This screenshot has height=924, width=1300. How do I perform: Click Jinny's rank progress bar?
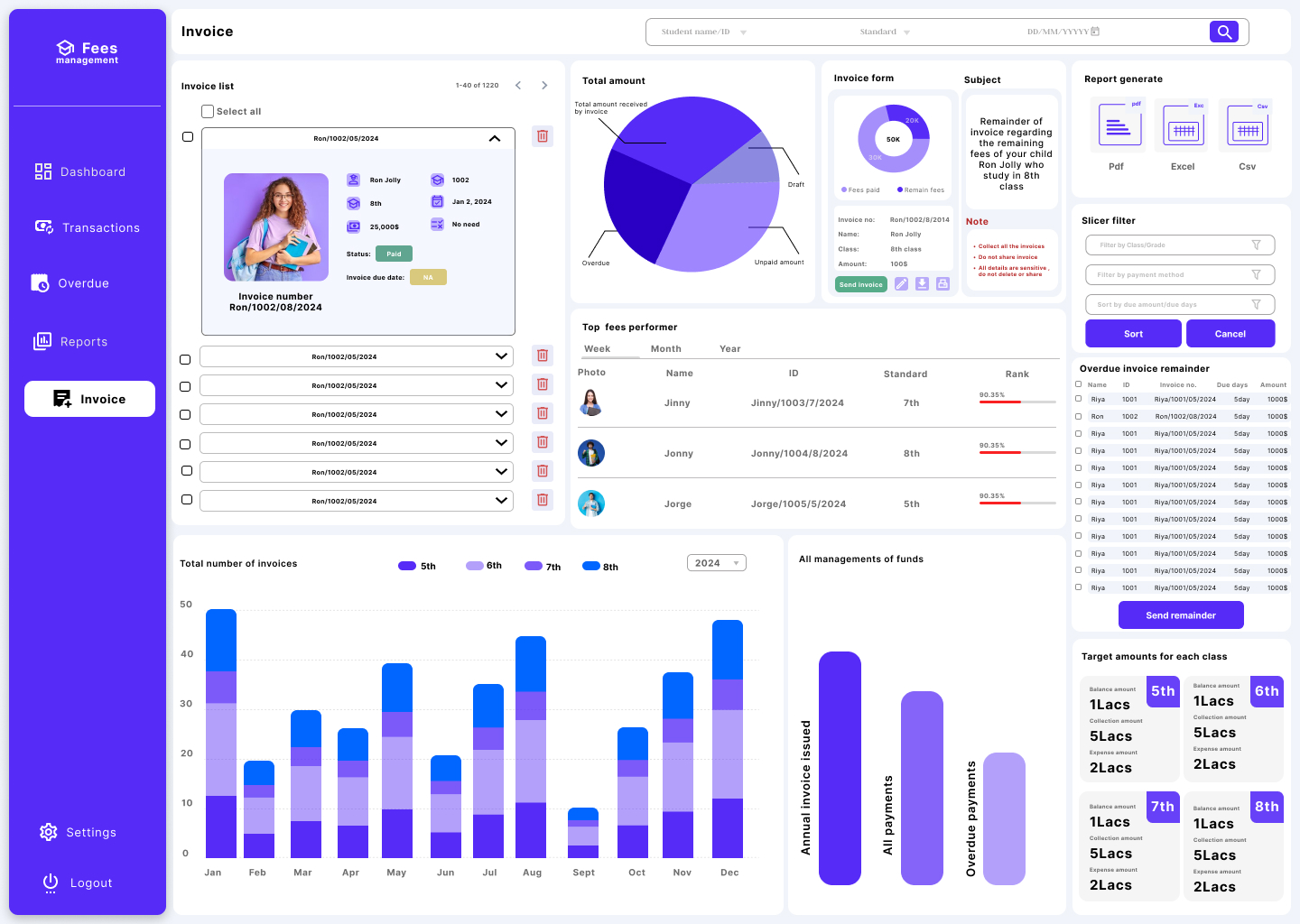(1017, 402)
